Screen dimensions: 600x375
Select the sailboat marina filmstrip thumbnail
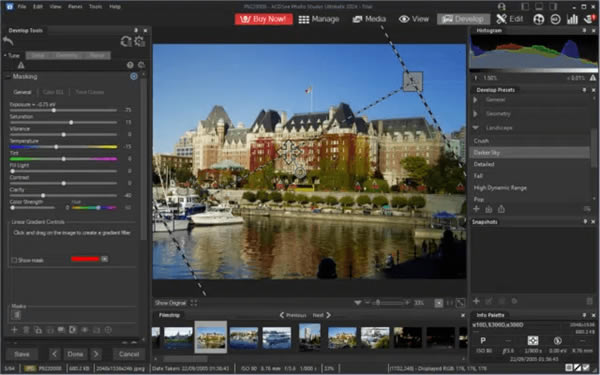pyautogui.click(x=244, y=338)
